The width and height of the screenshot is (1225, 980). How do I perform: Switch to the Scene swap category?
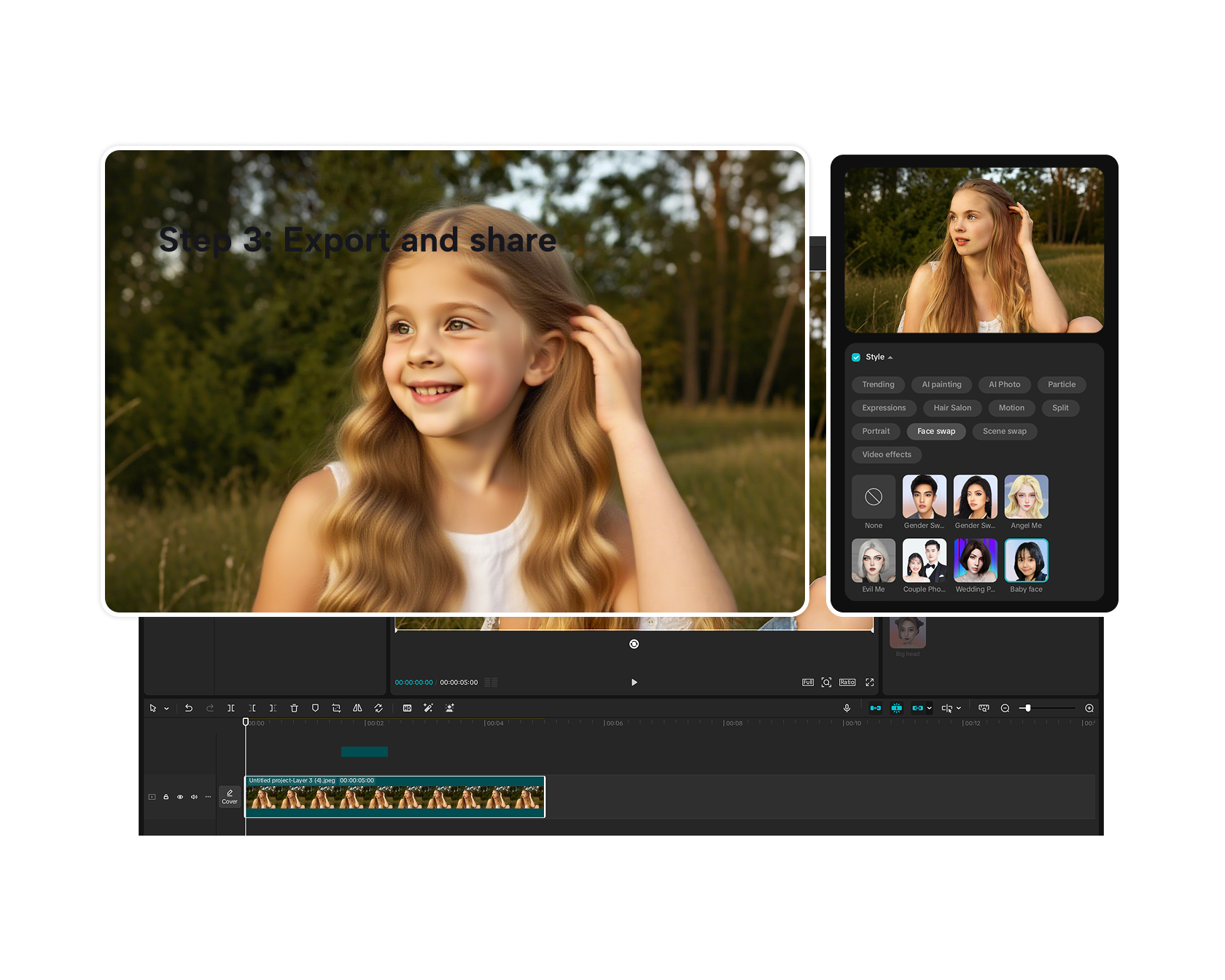1004,431
